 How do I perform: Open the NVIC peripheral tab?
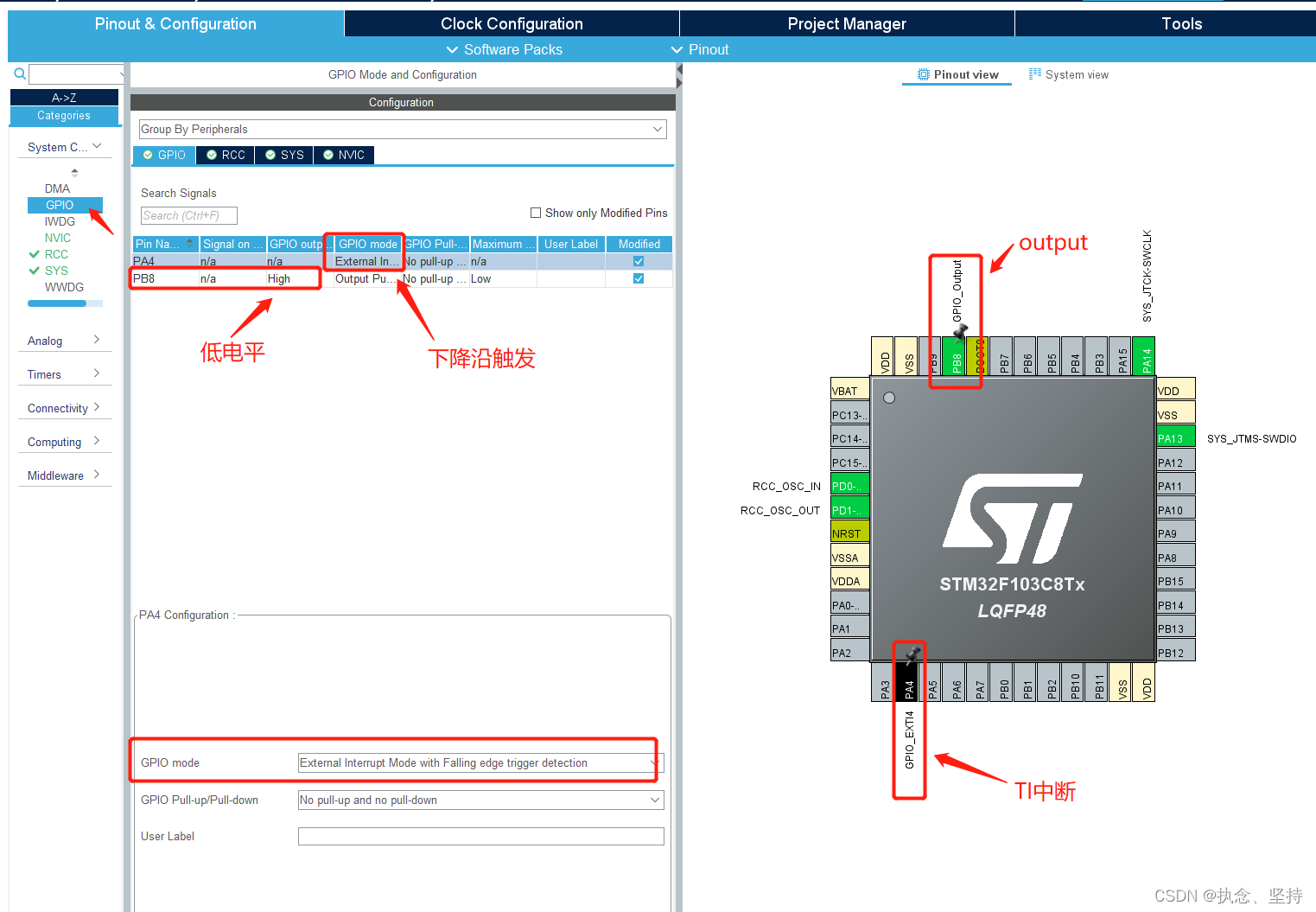coord(344,155)
